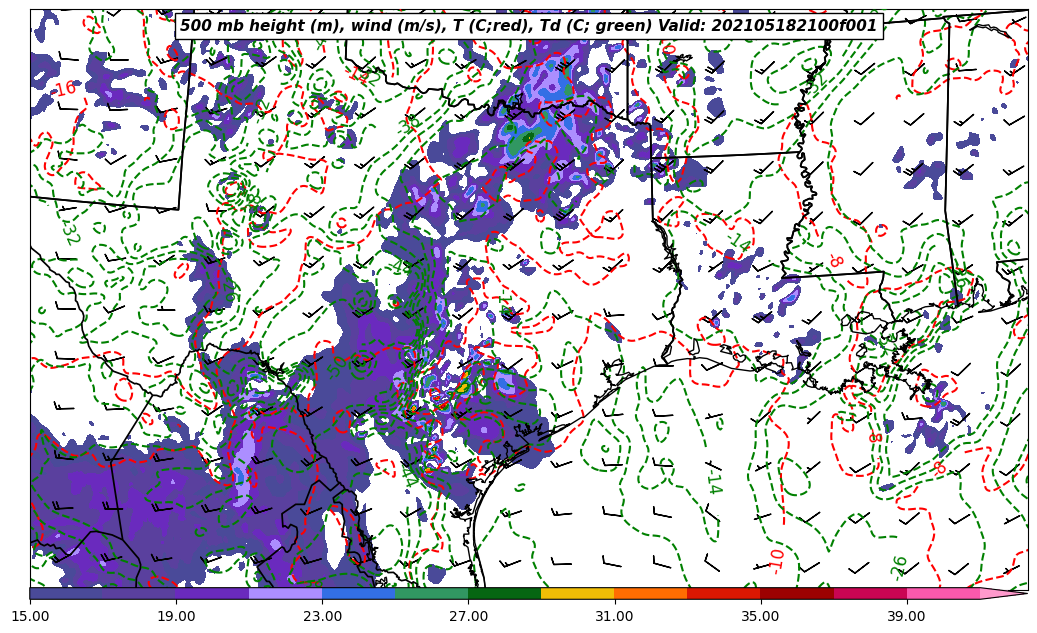
Task: Click the pink colorbar segment near 39.00
Action: [x=942, y=594]
